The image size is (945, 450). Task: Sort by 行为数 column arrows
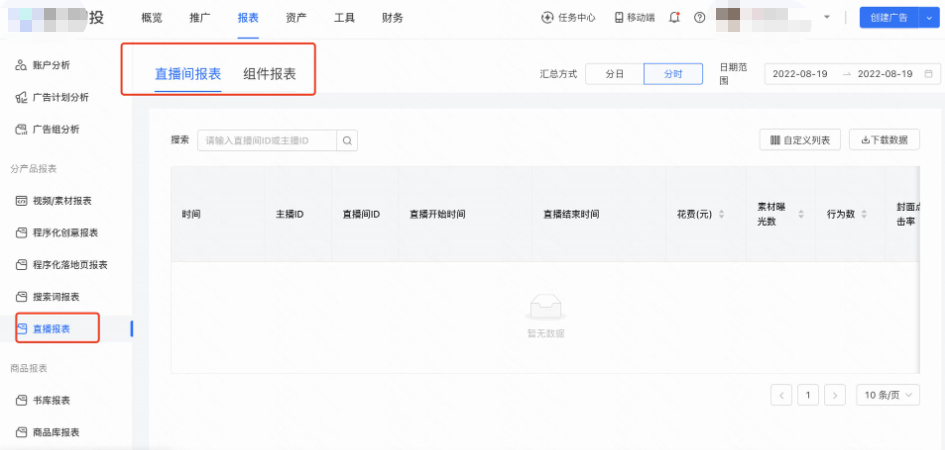864,214
